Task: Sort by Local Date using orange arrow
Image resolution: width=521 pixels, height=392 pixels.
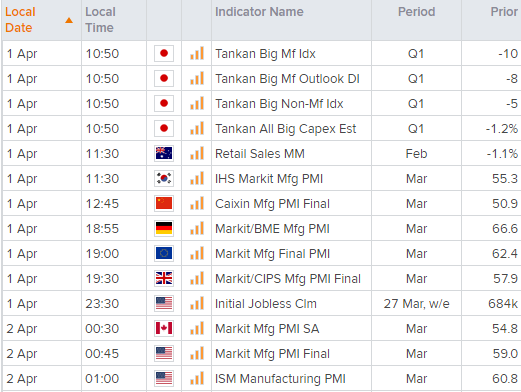Action: pos(69,20)
